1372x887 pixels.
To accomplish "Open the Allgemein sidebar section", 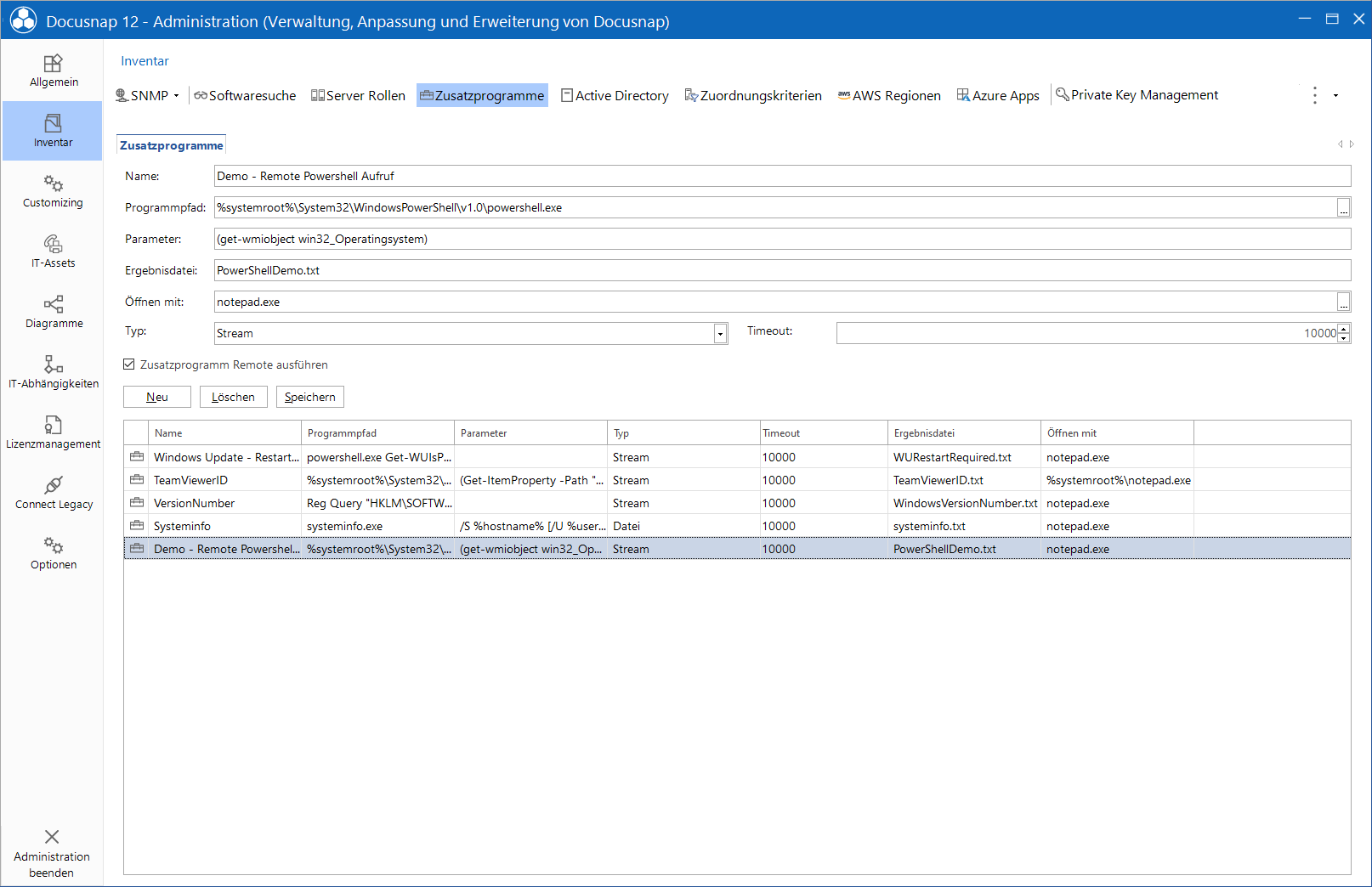I will coord(53,71).
